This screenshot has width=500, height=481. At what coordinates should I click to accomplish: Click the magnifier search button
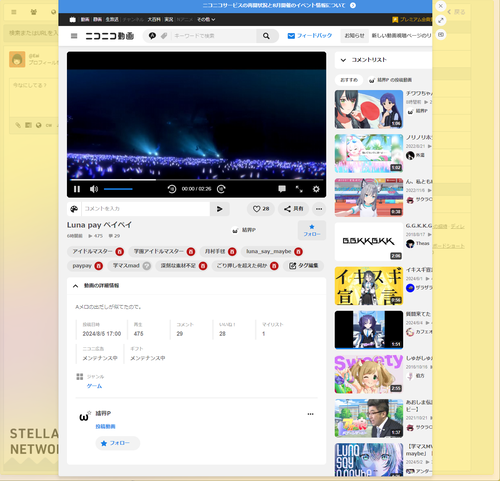tap(266, 36)
